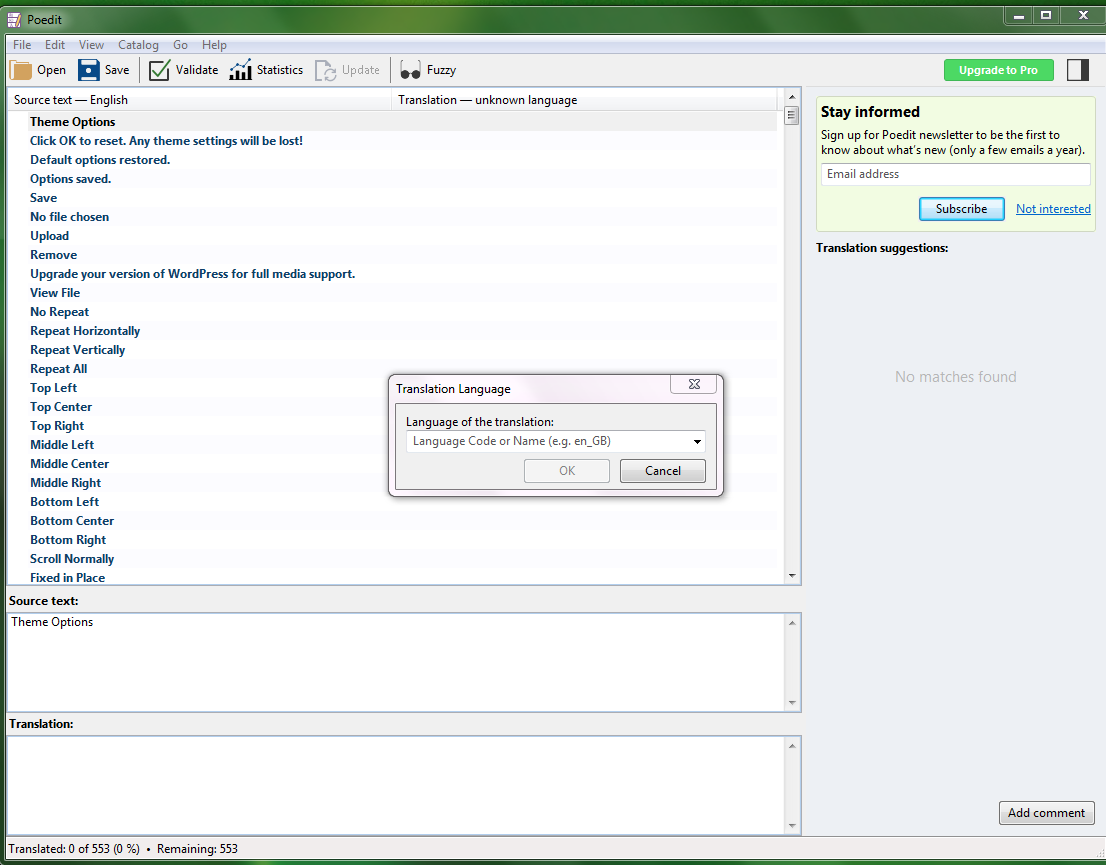Toggle the sidebar panel icon
1106x865 pixels.
1077,70
